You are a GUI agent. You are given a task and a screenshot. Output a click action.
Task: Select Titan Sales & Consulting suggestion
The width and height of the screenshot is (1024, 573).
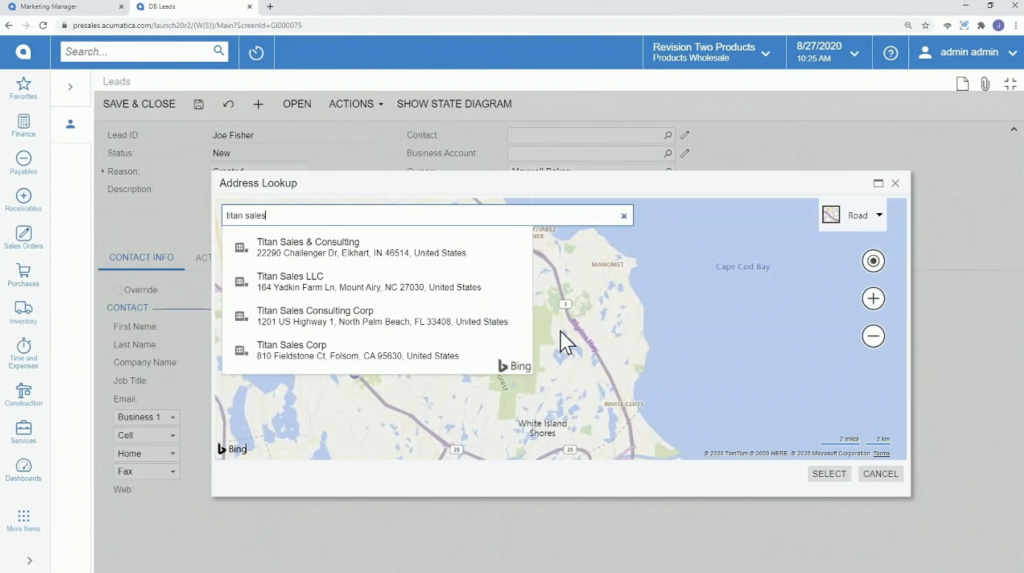377,247
